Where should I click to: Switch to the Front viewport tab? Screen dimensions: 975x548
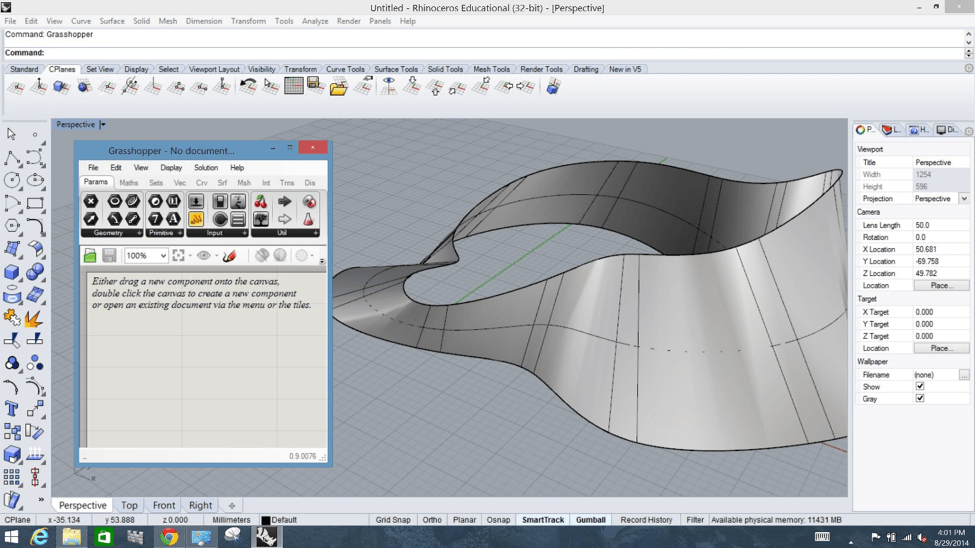click(x=164, y=505)
